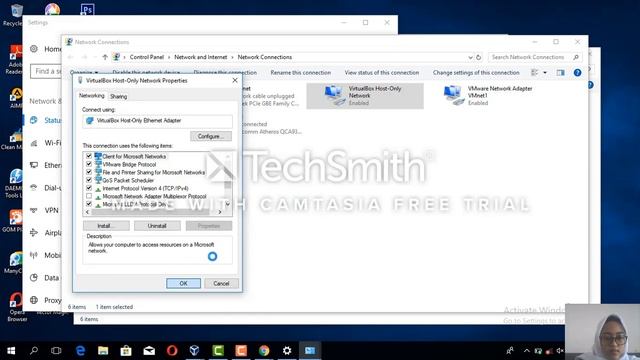Open VirtualBox from the taskbar

[195, 350]
